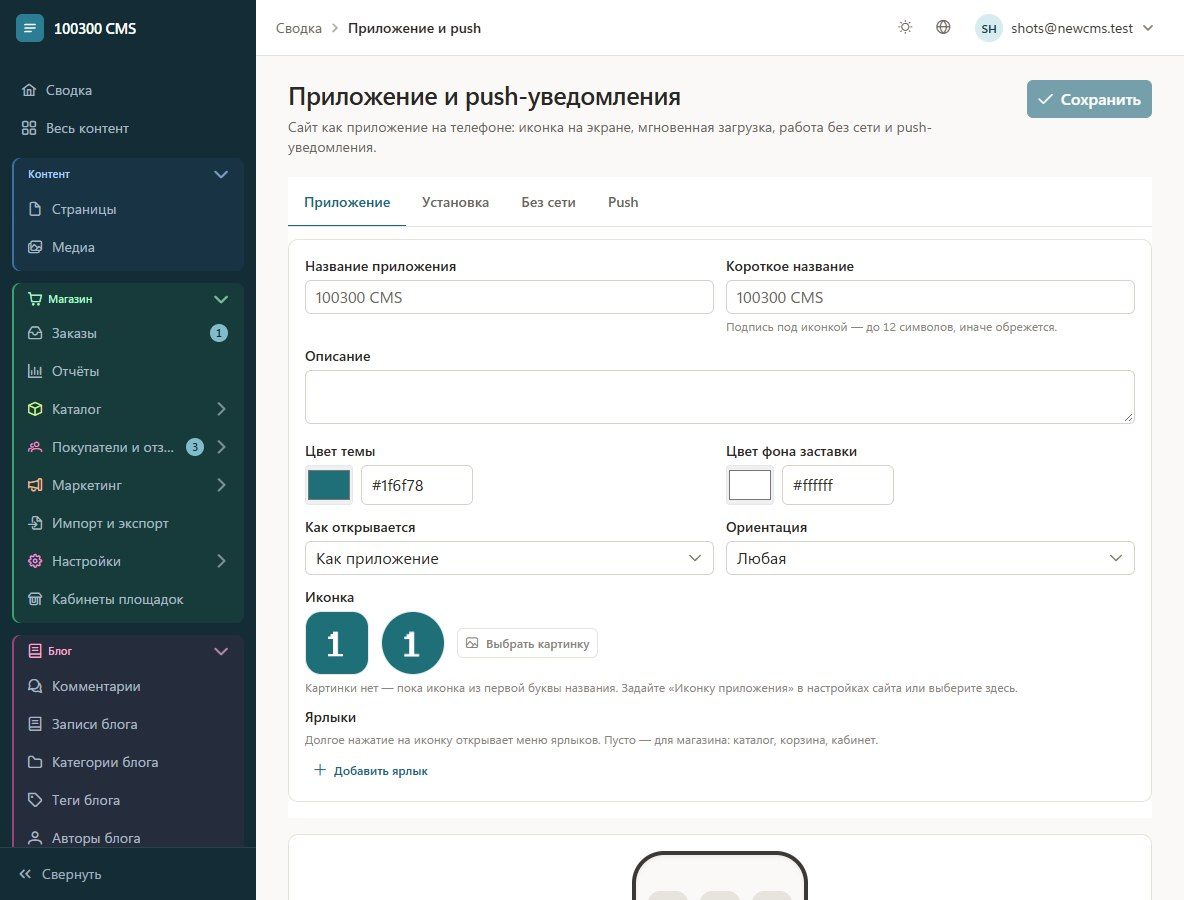Open user account menu chevron
Screen dimensions: 1184x900
[x=1148, y=28]
